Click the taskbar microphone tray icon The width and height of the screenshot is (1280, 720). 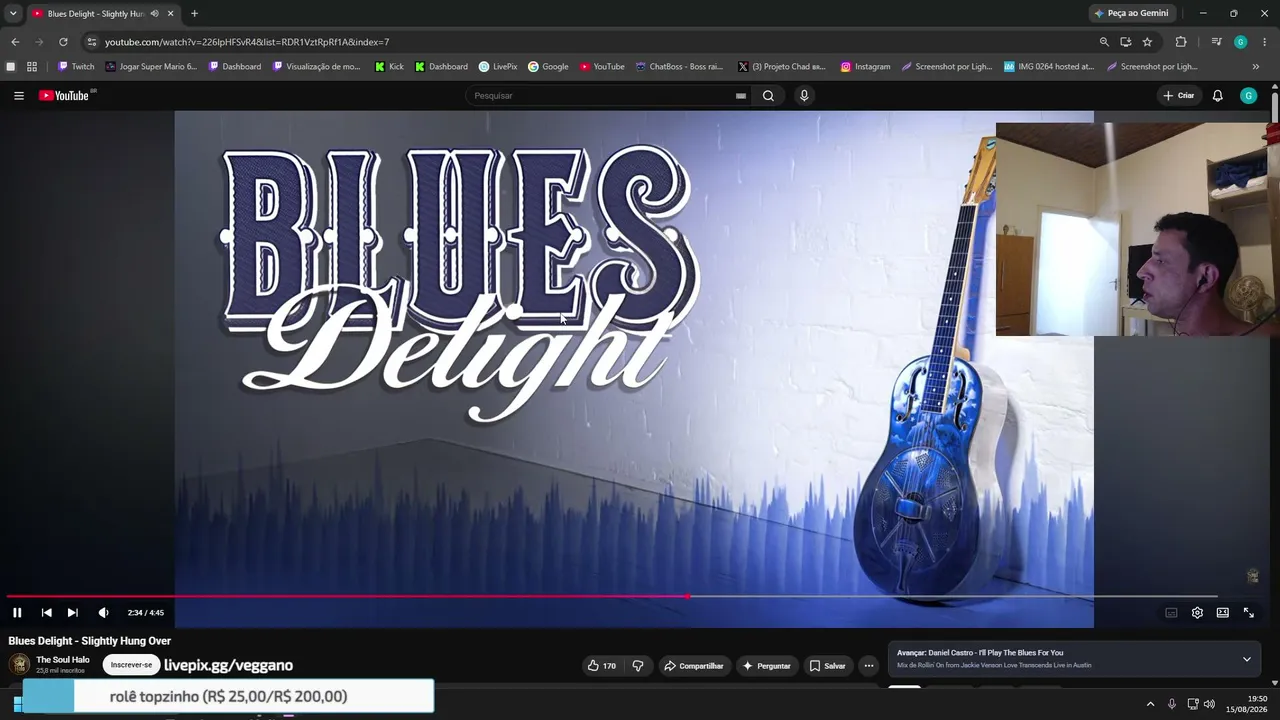[1172, 704]
